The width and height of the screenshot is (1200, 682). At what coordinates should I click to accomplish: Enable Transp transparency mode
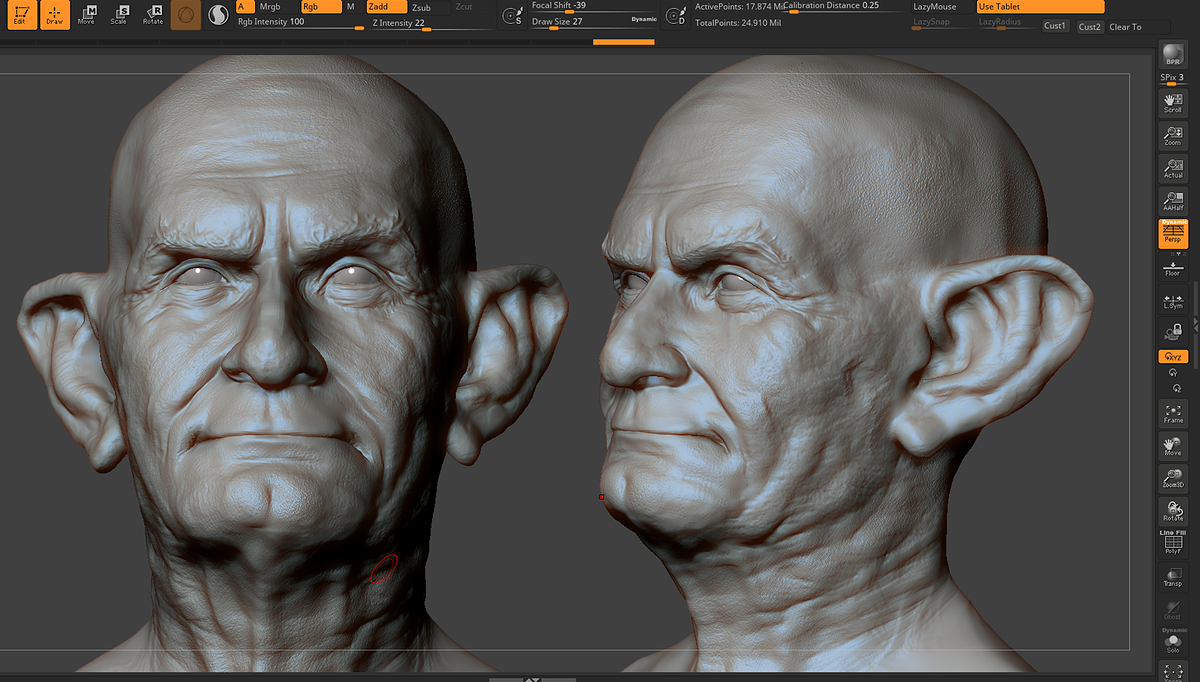[1173, 577]
